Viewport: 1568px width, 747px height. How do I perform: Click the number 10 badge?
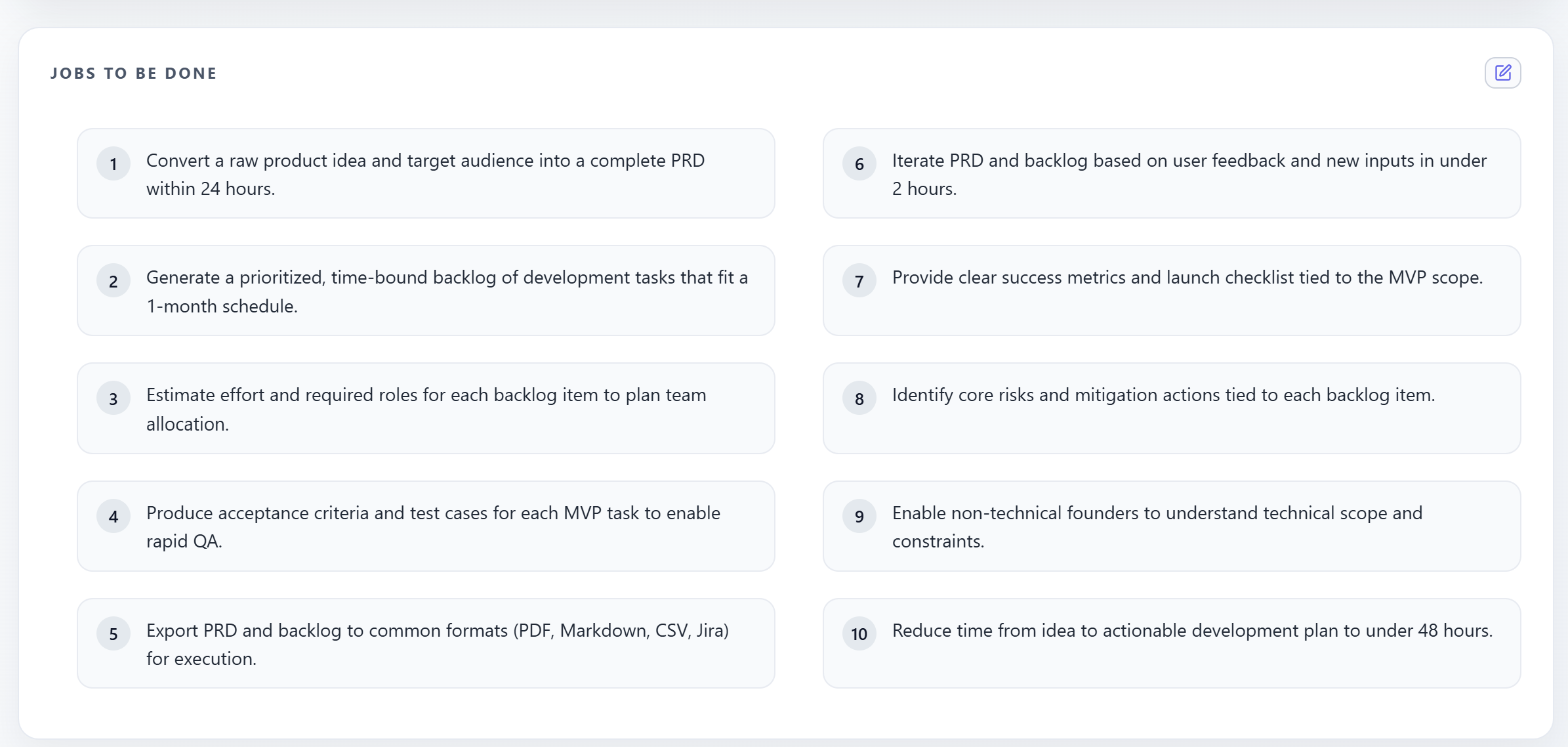(x=859, y=633)
